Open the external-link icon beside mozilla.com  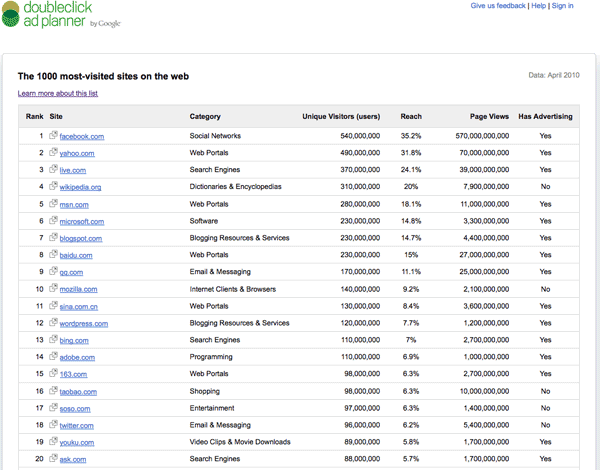pyautogui.click(x=53, y=288)
